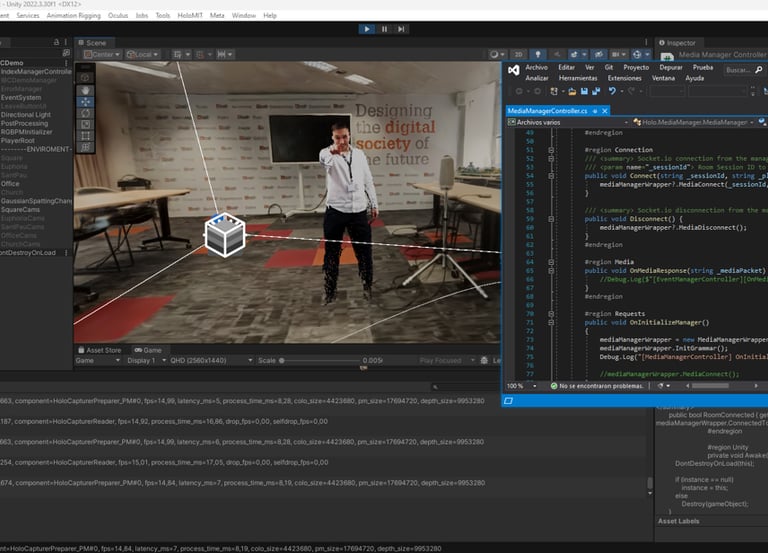The height and width of the screenshot is (553, 768).
Task: Toggle Scene hidden objects visibility icon
Action: 599,54
